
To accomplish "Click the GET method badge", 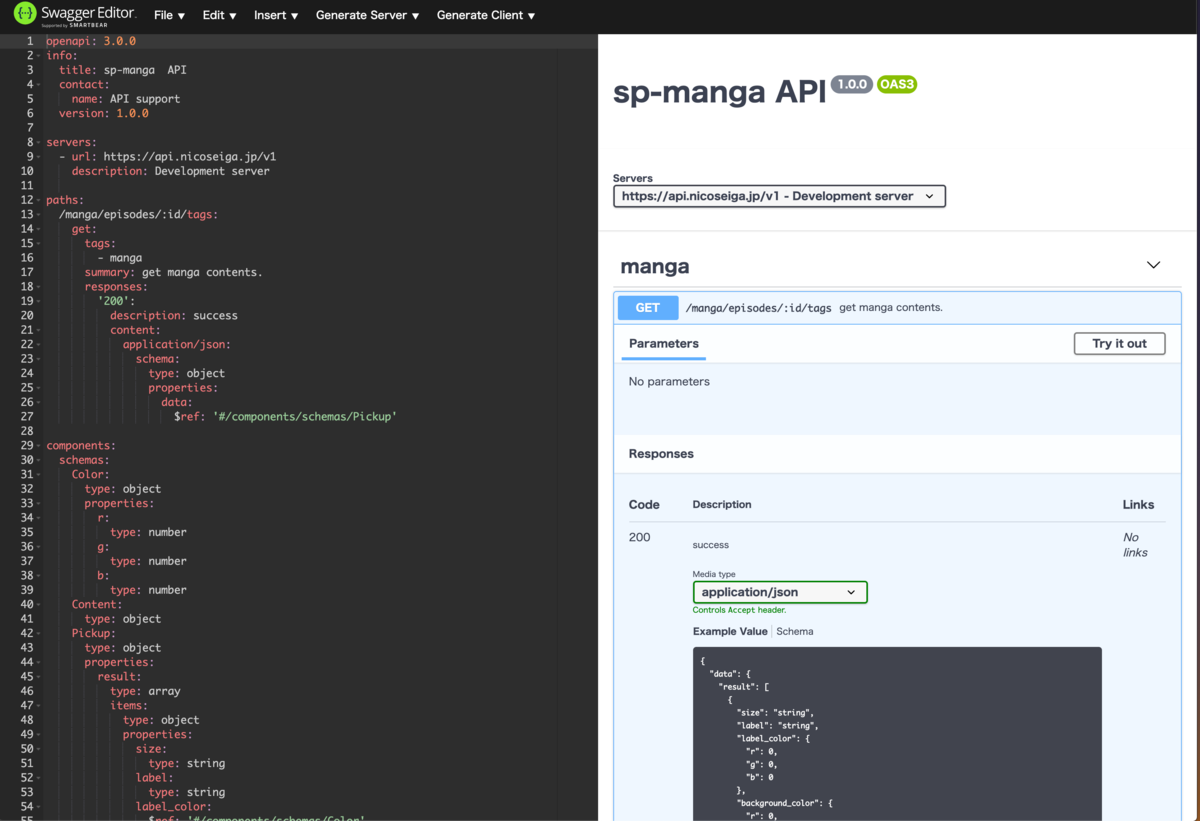I will (648, 308).
